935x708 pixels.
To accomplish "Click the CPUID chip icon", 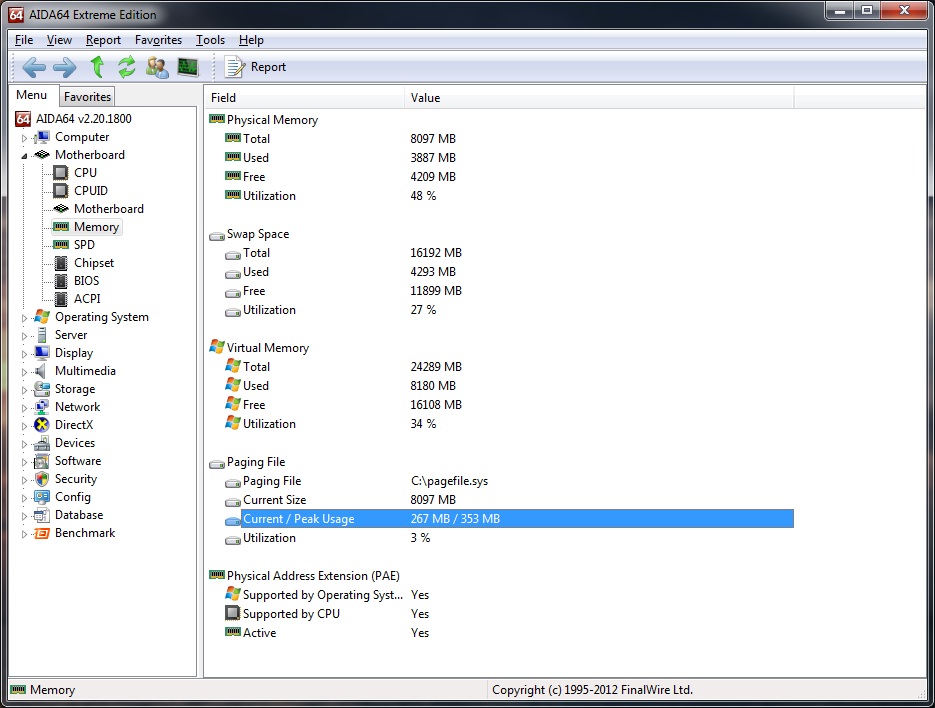I will (61, 190).
